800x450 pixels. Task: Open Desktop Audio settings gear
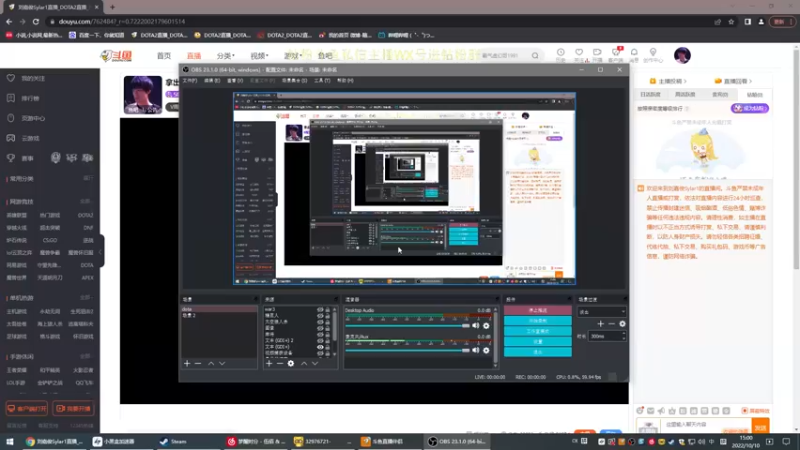pyautogui.click(x=486, y=326)
